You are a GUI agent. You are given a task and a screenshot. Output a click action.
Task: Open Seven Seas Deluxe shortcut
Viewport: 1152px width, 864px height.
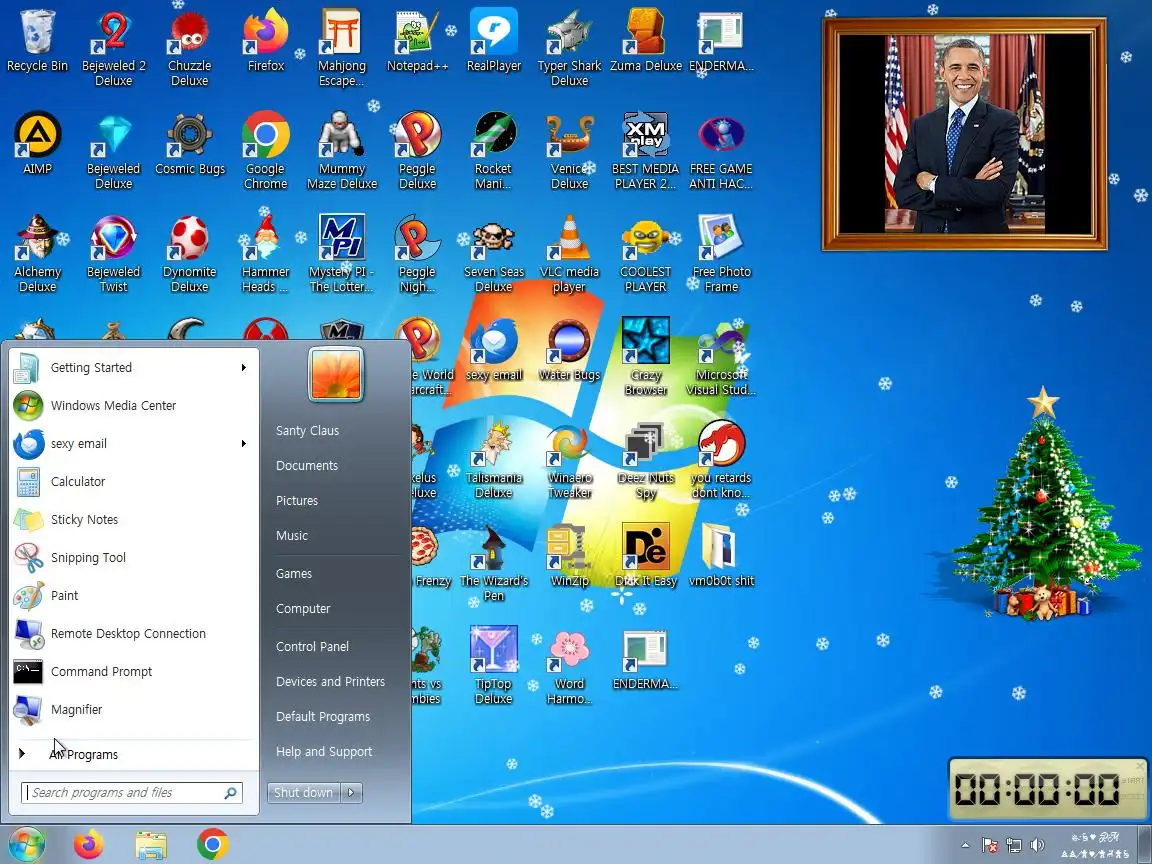494,253
